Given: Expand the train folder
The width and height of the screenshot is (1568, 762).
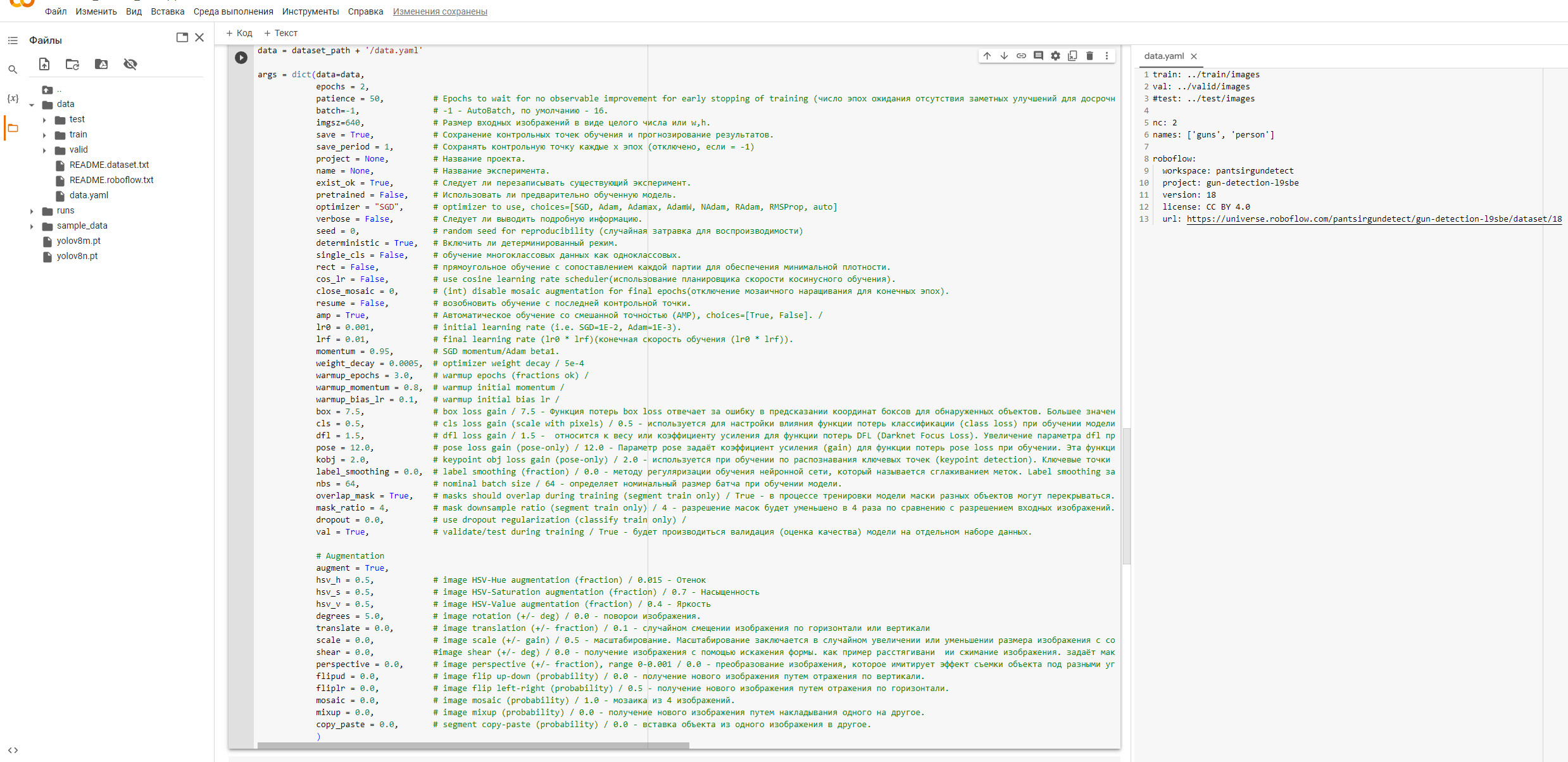Looking at the screenshot, I should [x=44, y=134].
